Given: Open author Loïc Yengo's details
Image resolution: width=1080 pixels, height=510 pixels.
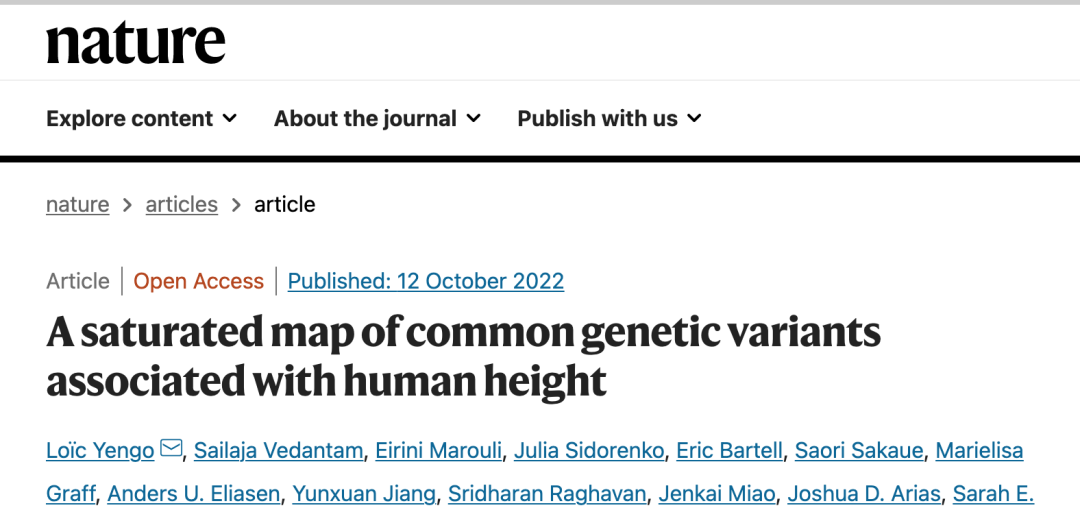Looking at the screenshot, I should (101, 451).
